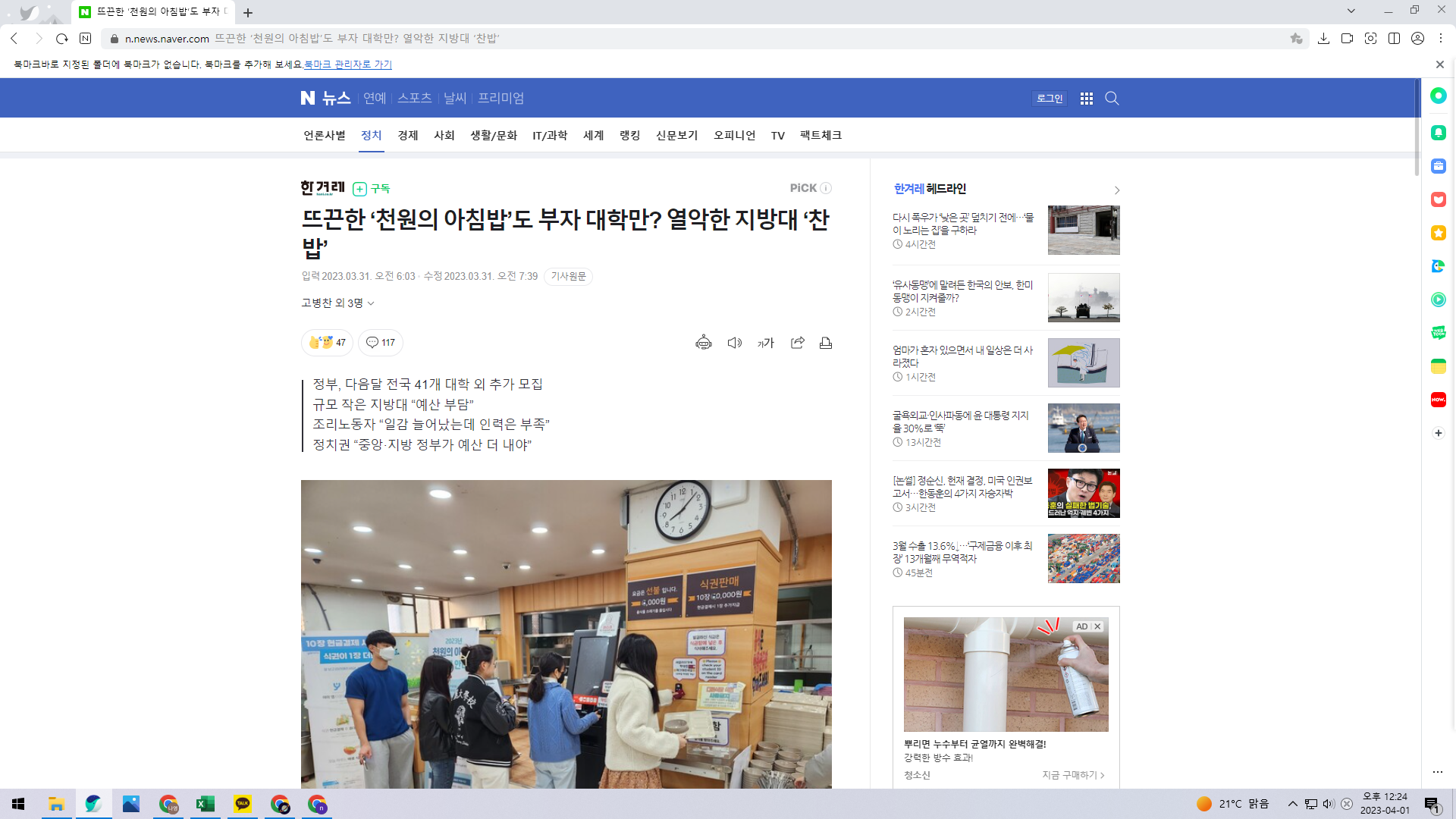Viewport: 1456px width, 819px height.
Task: Show hidden system tray icons chevron
Action: point(1292,804)
